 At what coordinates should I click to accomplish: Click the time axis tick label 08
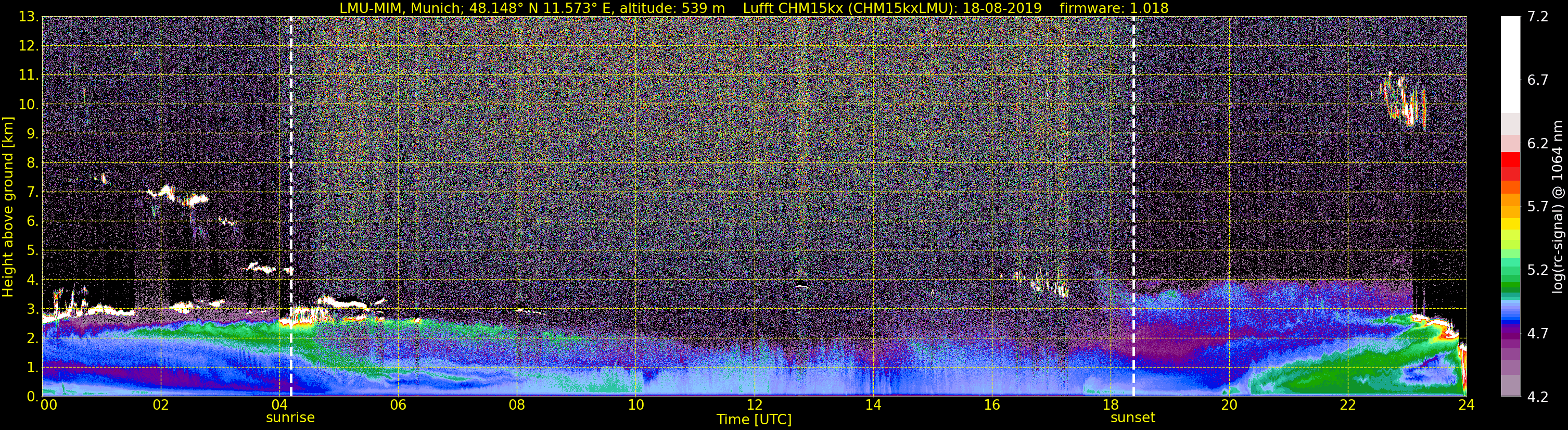(517, 405)
